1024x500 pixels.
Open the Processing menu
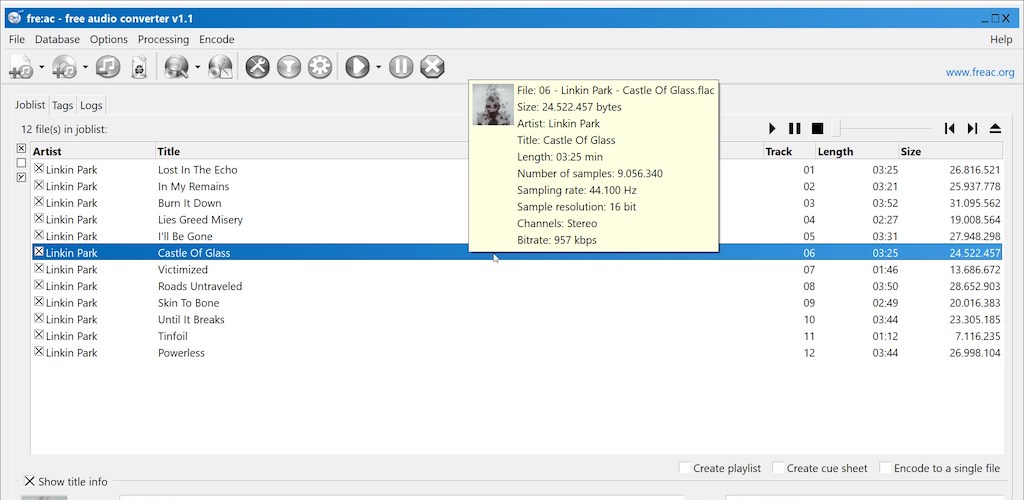coord(163,39)
